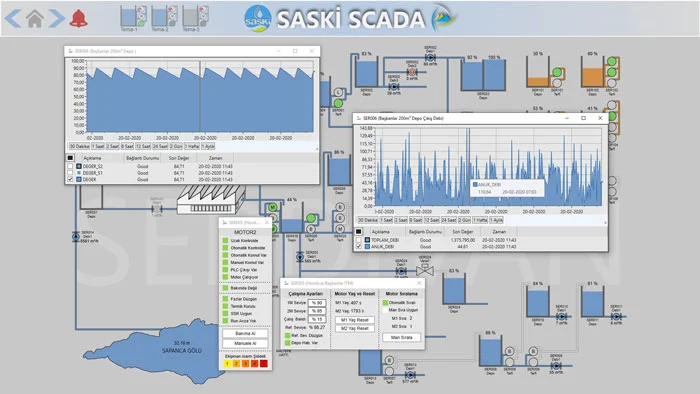Toggle the DEGER_S2 series checkbox
700x394 pixels.
click(x=70, y=166)
